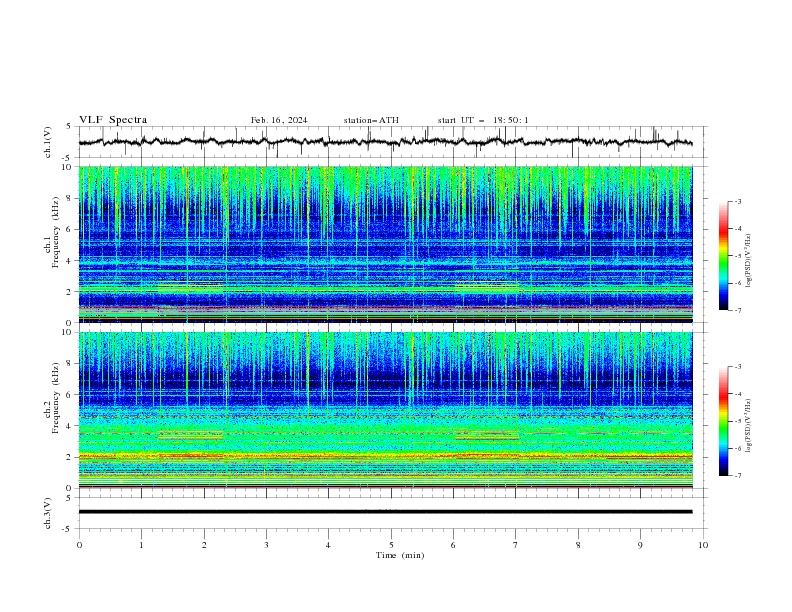
Task: Click the "ch.3(V)" axis label
Action: point(48,513)
